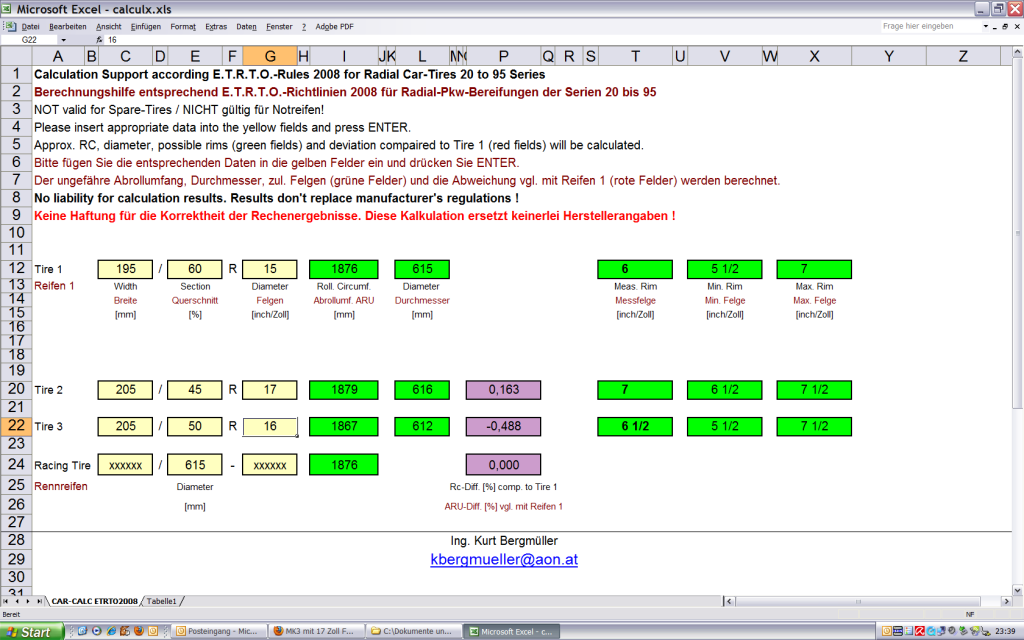Image resolution: width=1024 pixels, height=640 pixels.
Task: Jump to first sheet with tab navigation arrow
Action: 8,601
